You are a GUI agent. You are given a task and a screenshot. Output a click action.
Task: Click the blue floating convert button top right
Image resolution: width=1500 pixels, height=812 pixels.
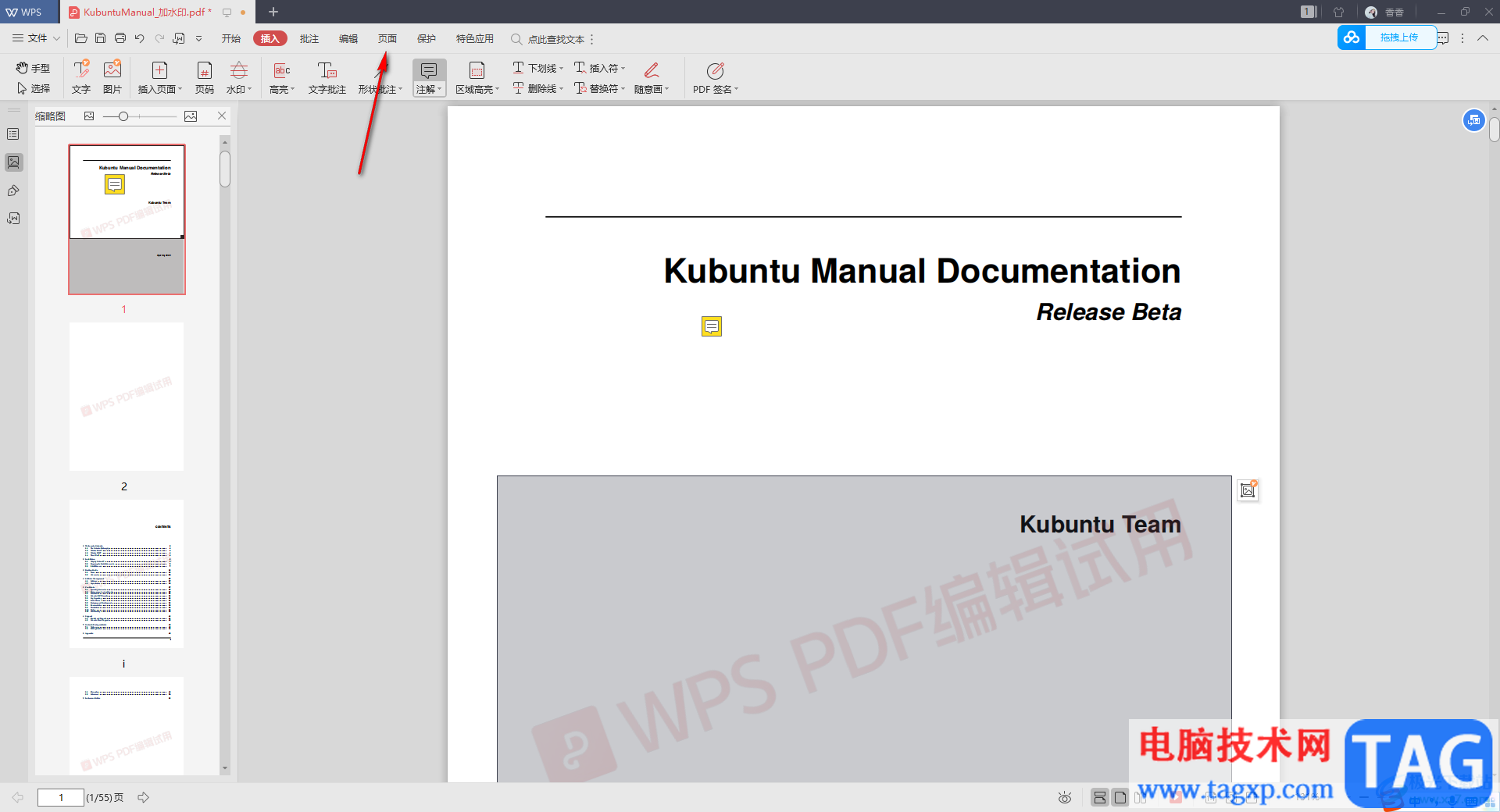(1474, 120)
